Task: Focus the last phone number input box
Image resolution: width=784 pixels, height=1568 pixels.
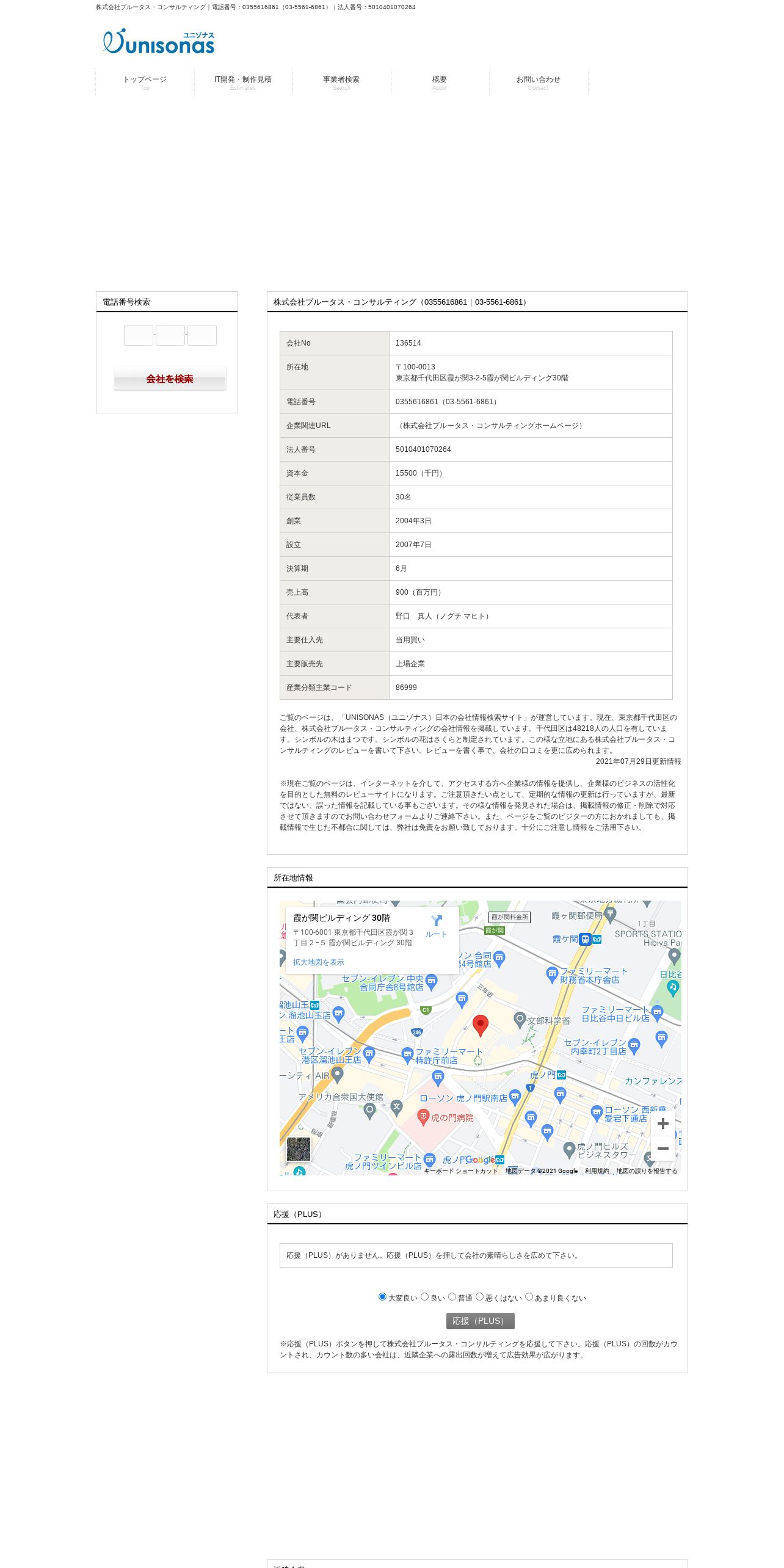Action: tap(202, 335)
